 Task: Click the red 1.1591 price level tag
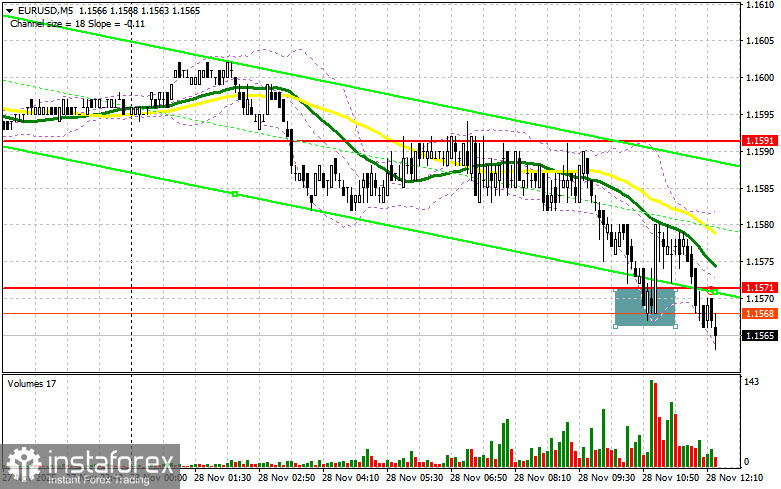pyautogui.click(x=760, y=141)
